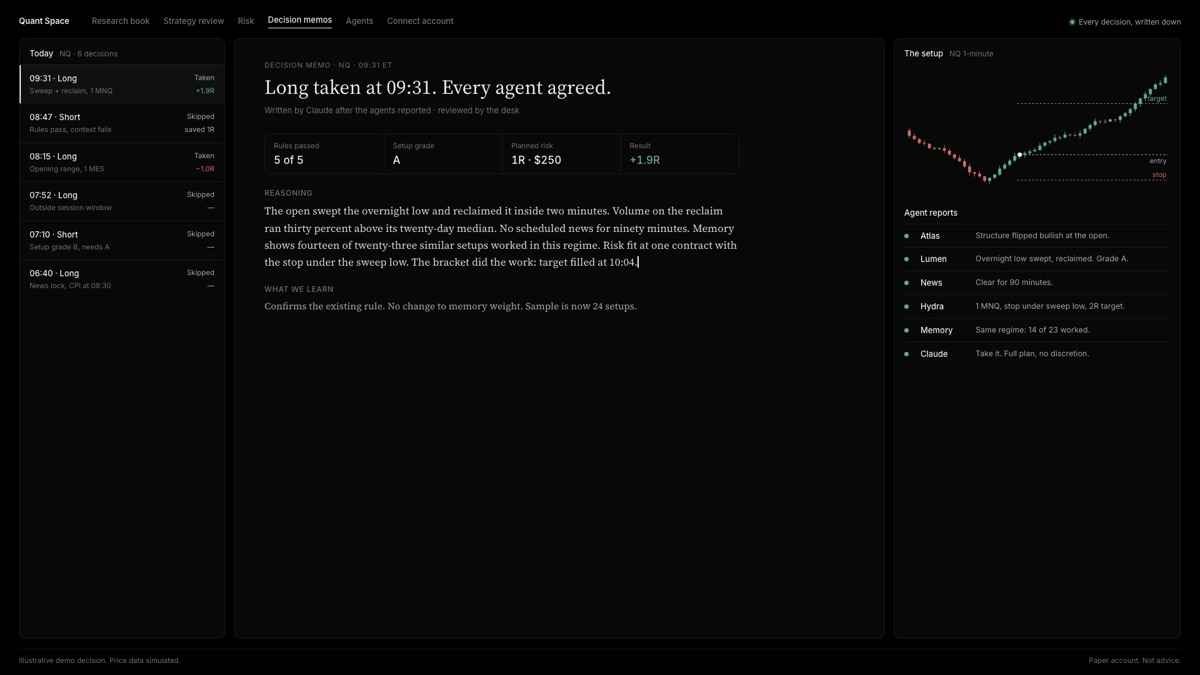This screenshot has height=675, width=1200.
Task: Click the green status dot beside Atlas
Action: tap(906, 236)
